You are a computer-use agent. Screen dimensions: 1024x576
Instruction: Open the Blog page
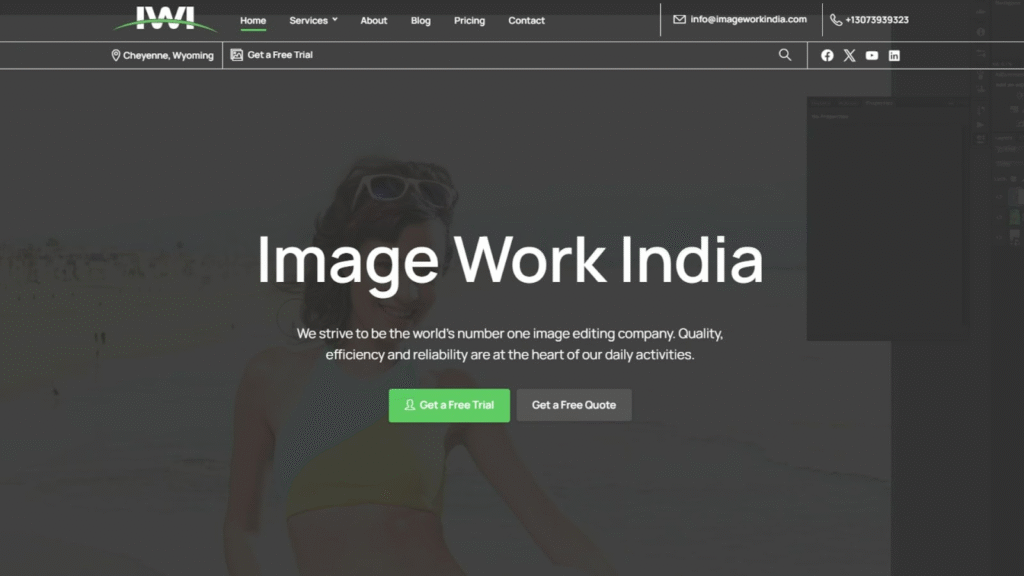pyautogui.click(x=421, y=20)
